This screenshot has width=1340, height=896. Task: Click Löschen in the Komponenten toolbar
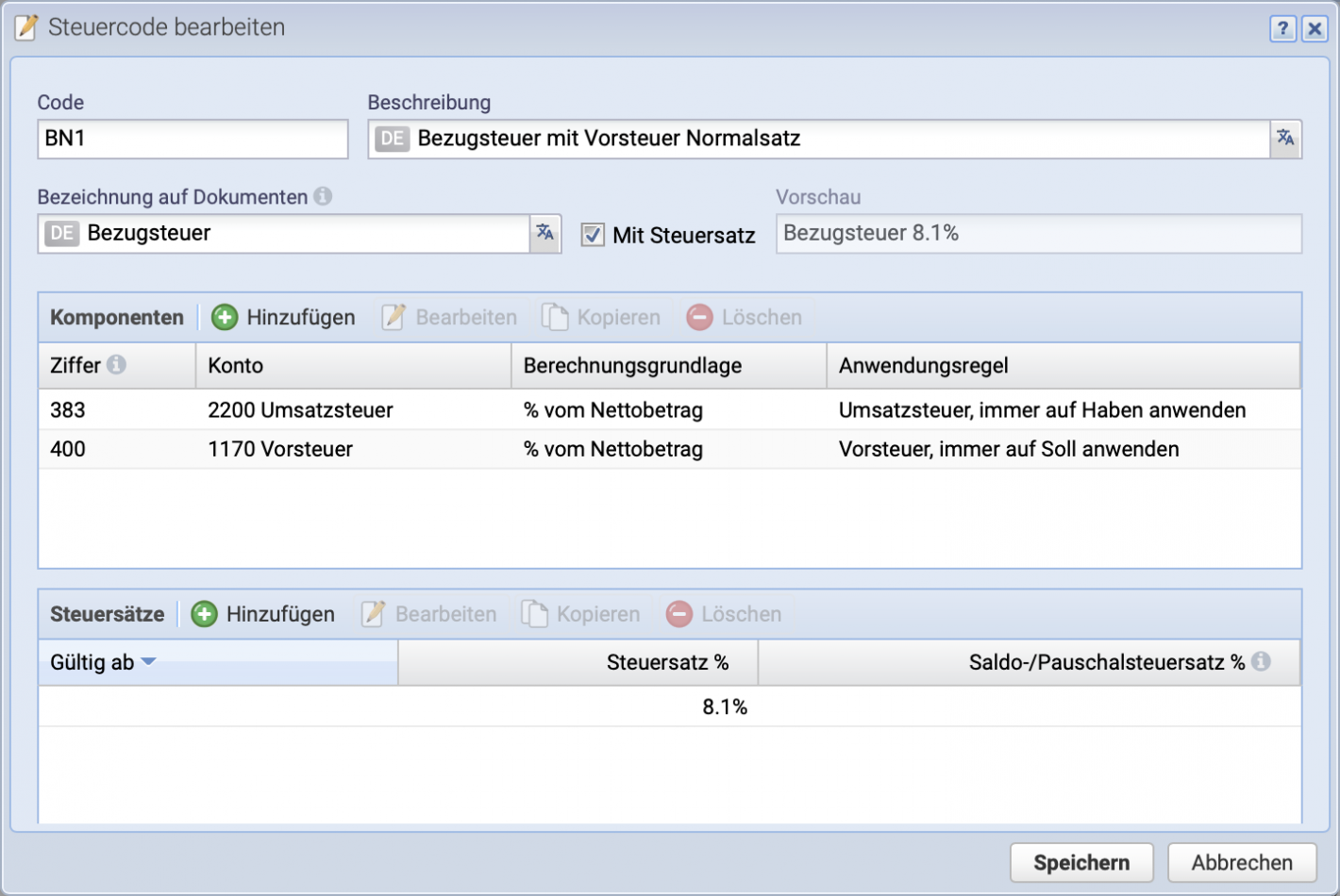pos(745,317)
